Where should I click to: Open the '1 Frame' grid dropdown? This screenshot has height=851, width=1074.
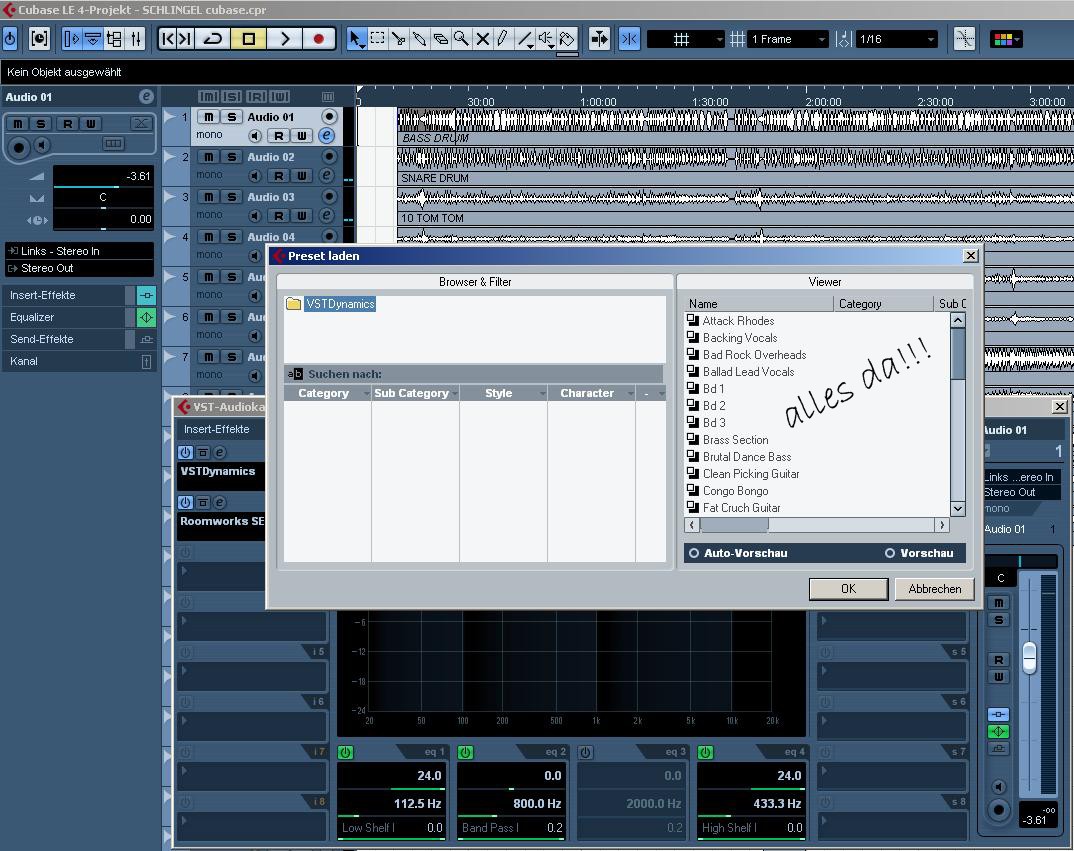(x=788, y=39)
